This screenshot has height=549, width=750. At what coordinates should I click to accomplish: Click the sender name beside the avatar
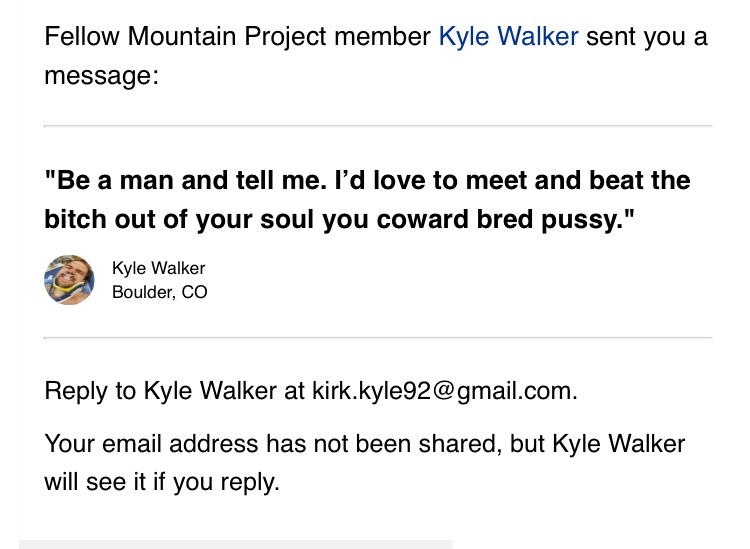[158, 268]
